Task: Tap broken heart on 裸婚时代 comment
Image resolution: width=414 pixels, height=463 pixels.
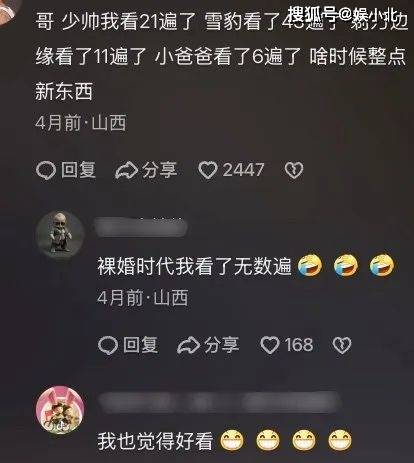Action: point(342,345)
